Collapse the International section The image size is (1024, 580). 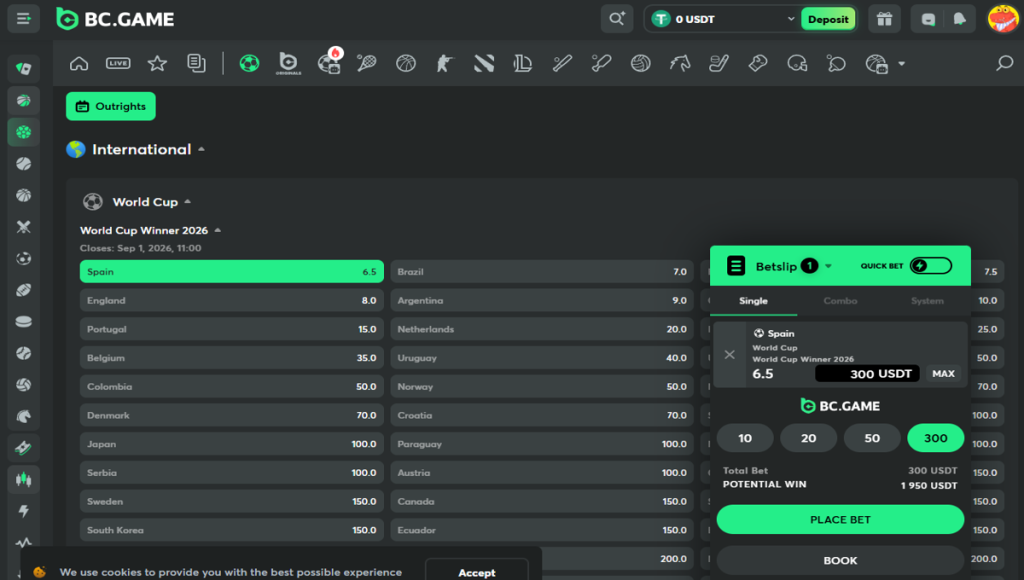tap(201, 149)
